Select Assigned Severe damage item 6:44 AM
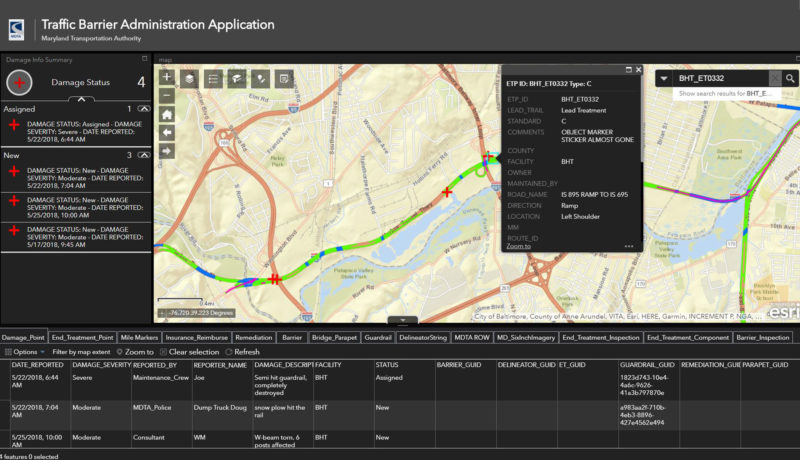Screen dimensions: 800x460 point(76,132)
